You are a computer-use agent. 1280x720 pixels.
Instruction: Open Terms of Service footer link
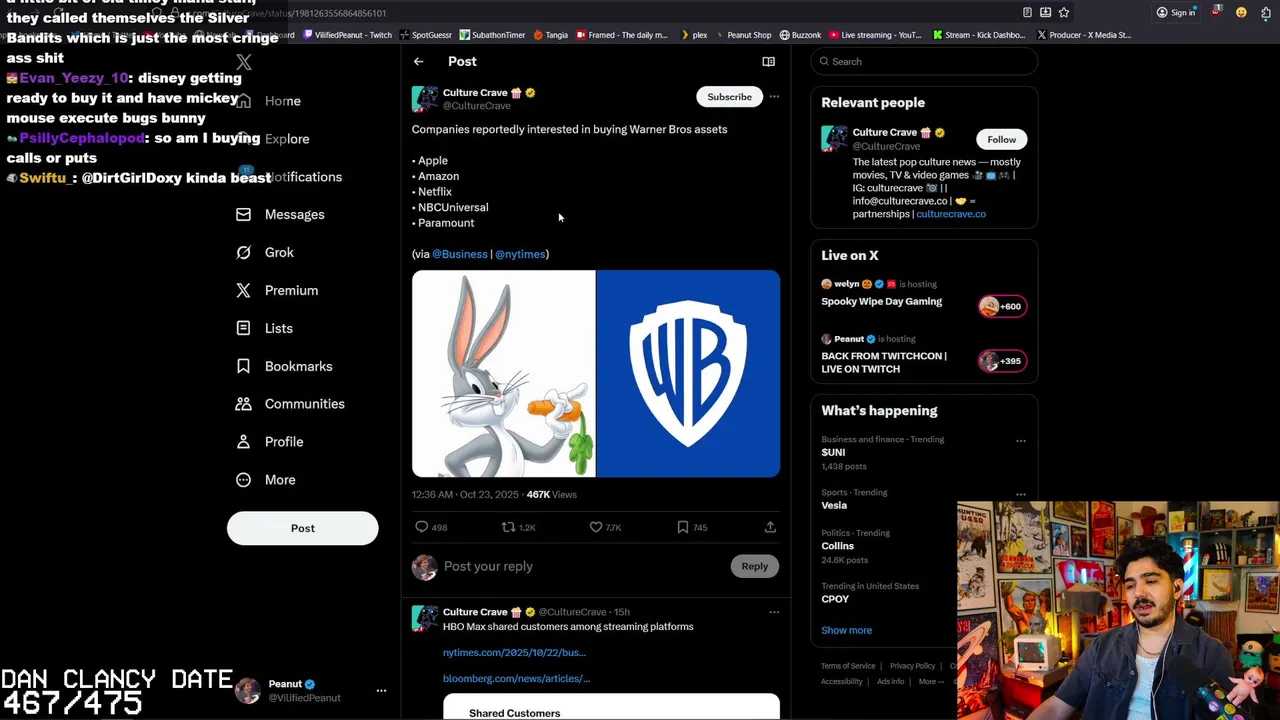(x=848, y=666)
